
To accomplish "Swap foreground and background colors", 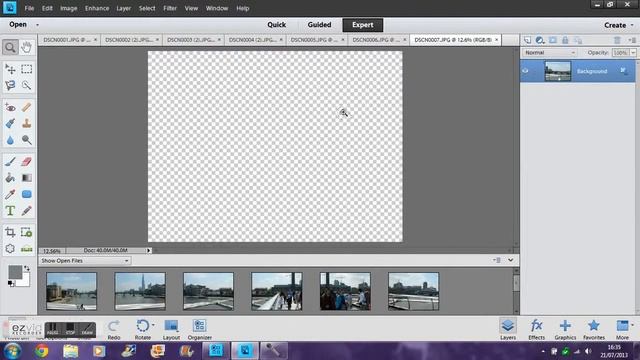I will tap(27, 269).
